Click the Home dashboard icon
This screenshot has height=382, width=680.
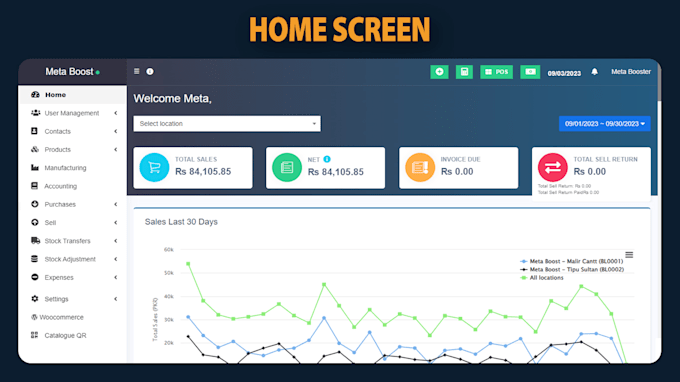(x=35, y=95)
